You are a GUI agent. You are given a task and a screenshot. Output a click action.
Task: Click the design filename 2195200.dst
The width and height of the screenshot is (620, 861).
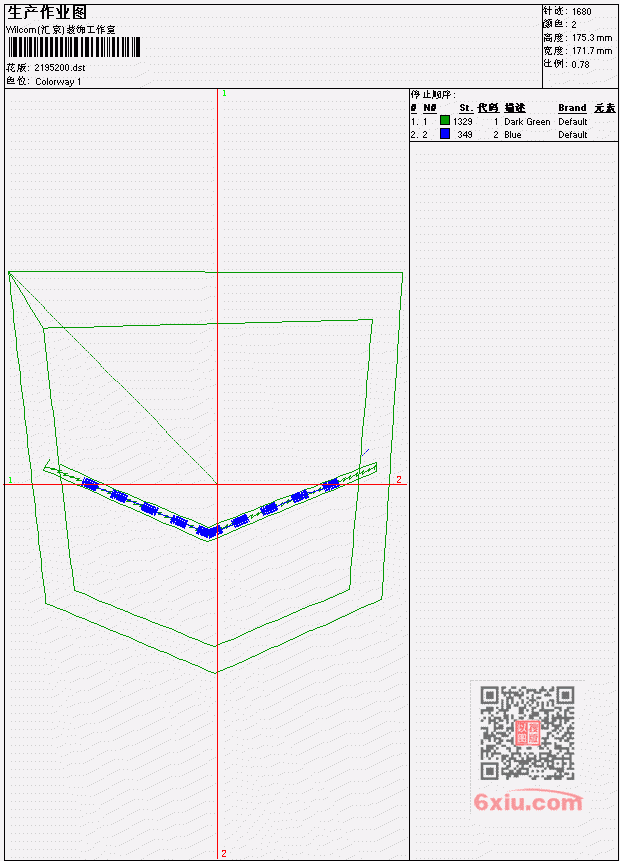(x=60, y=68)
